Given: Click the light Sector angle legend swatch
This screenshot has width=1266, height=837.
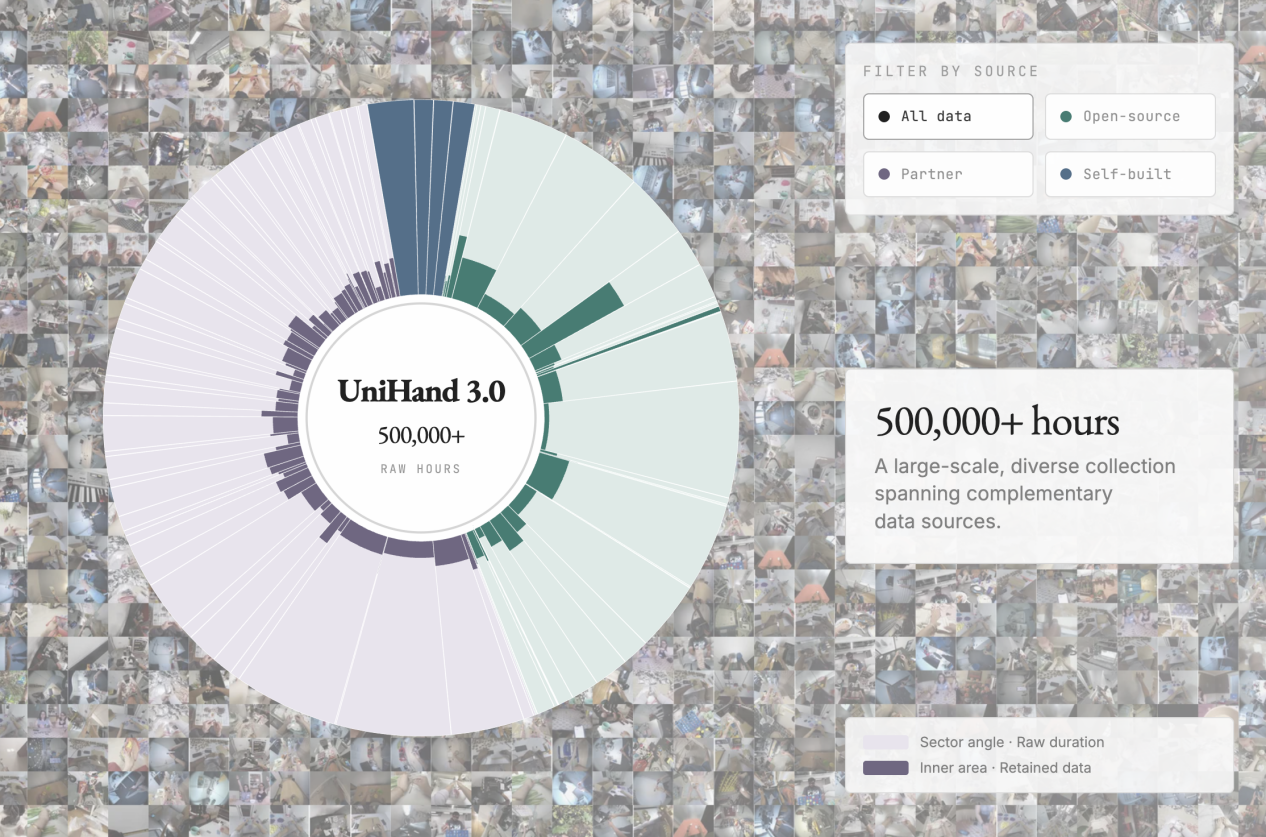Looking at the screenshot, I should (886, 742).
